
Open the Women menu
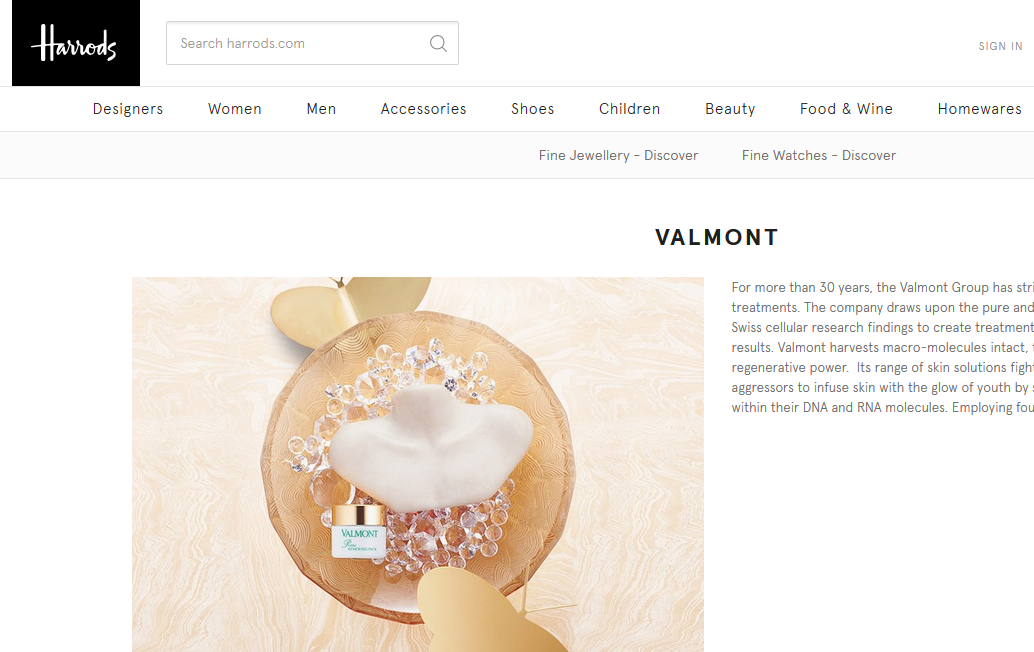235,109
